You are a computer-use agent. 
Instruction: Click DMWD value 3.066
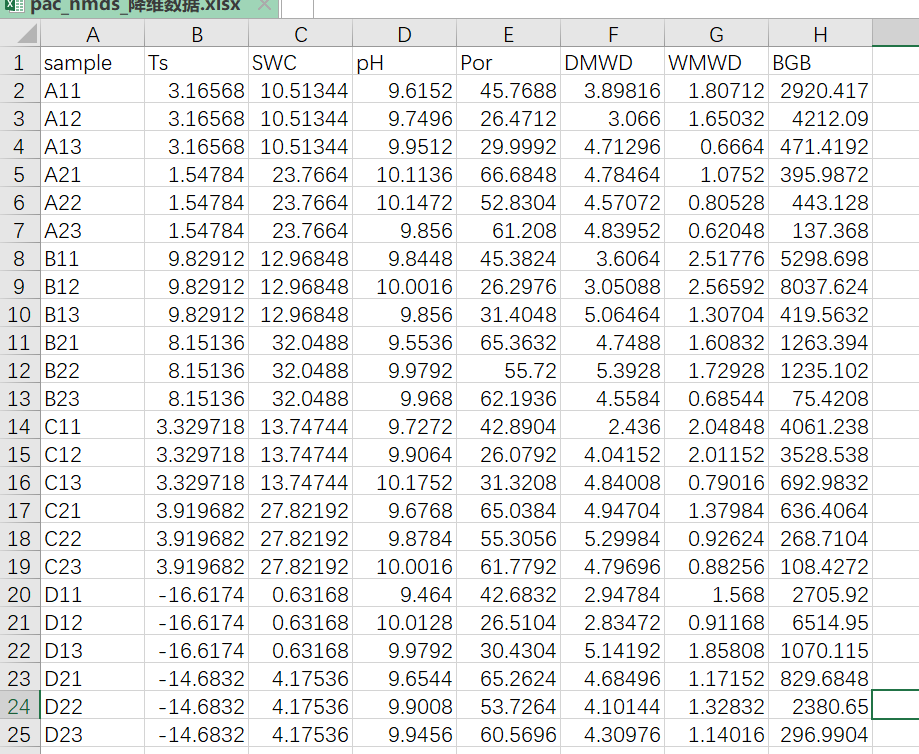pos(612,118)
